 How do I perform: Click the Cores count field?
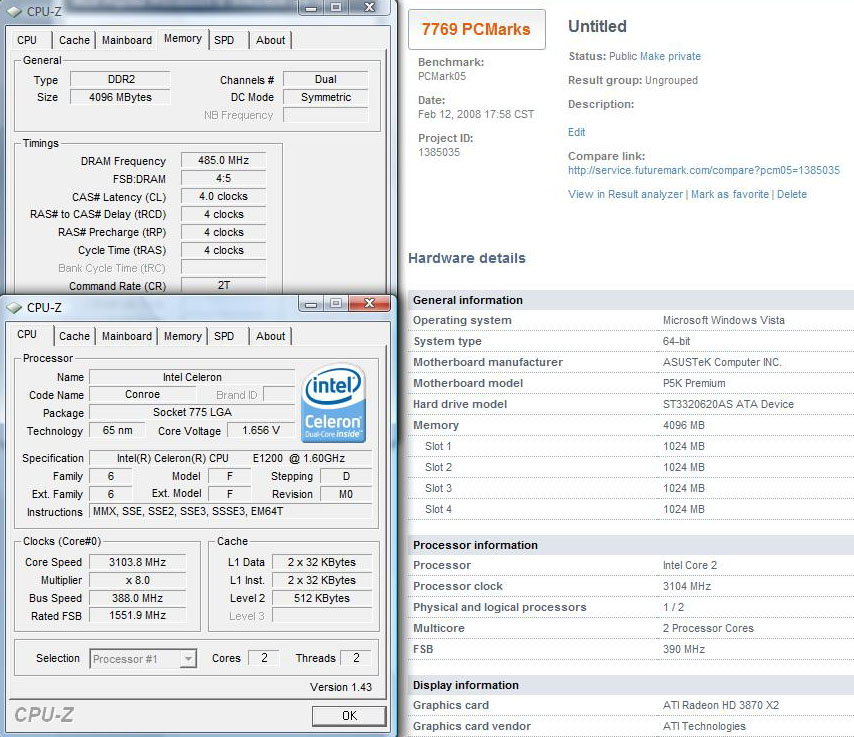[264, 658]
